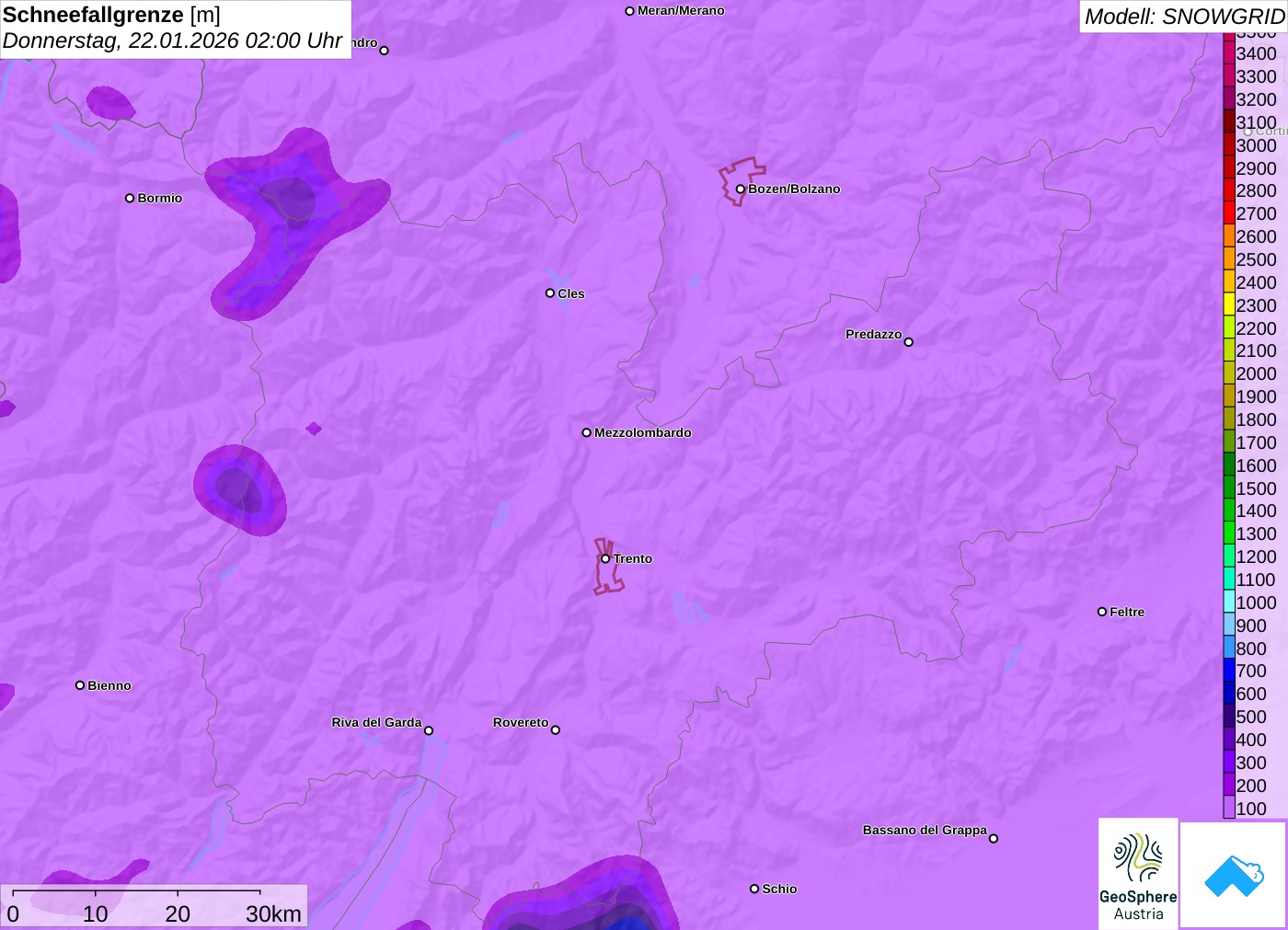Click the Bozen/Bolzano label text
This screenshot has width=1288, height=930.
coord(794,189)
